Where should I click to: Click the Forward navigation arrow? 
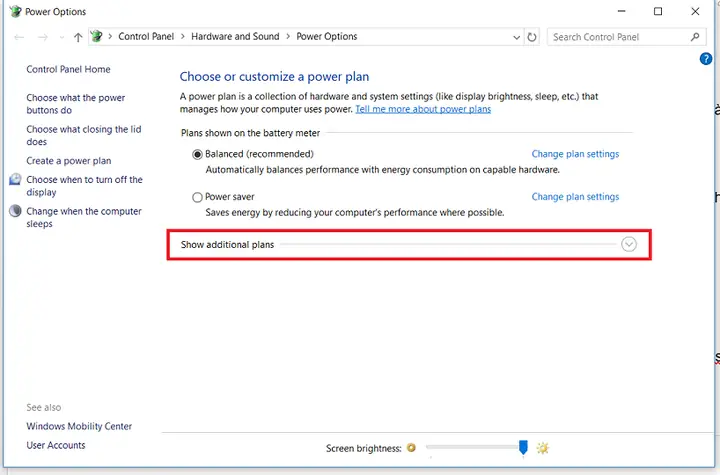43,37
